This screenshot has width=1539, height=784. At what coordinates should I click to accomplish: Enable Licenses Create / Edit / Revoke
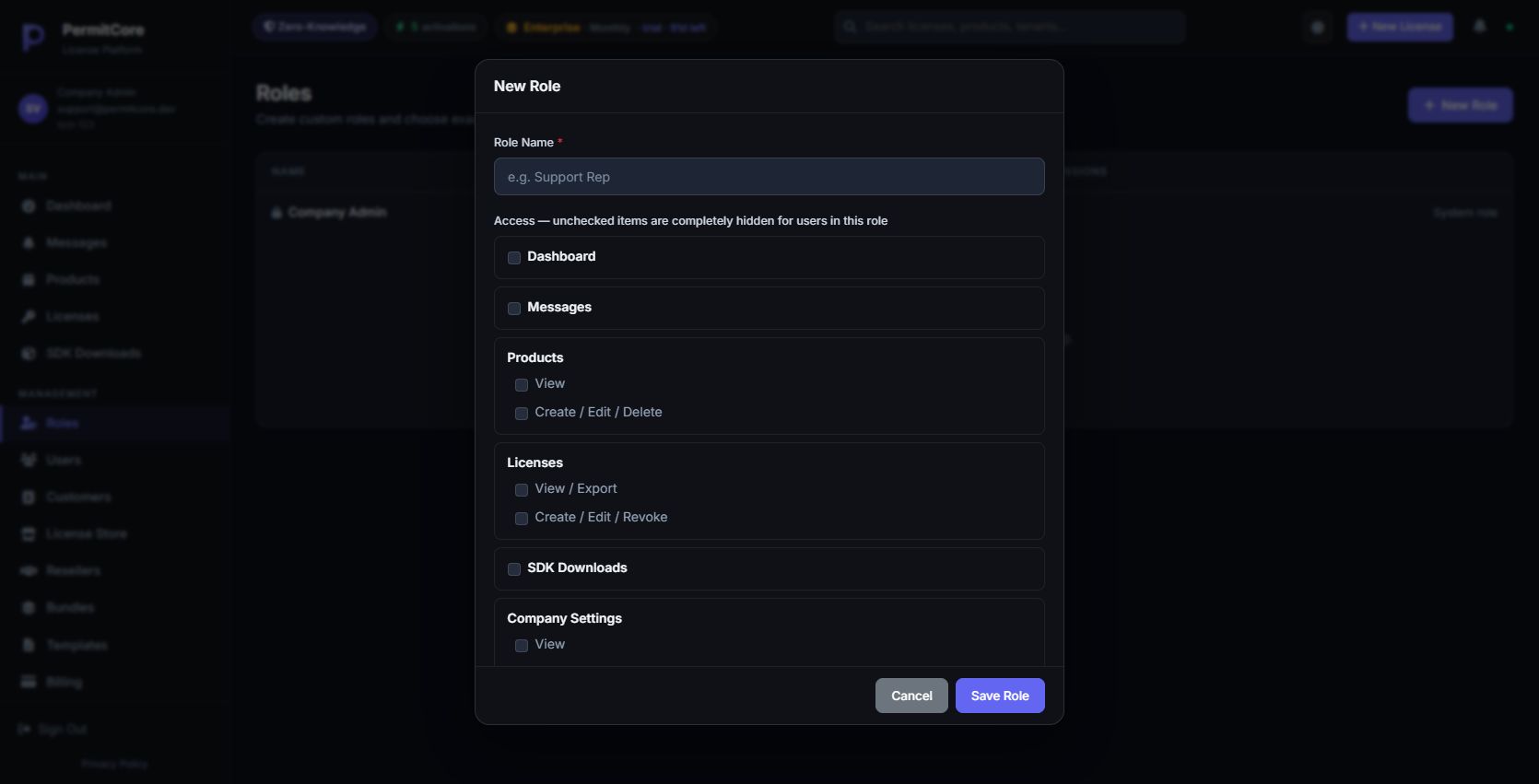click(x=522, y=518)
